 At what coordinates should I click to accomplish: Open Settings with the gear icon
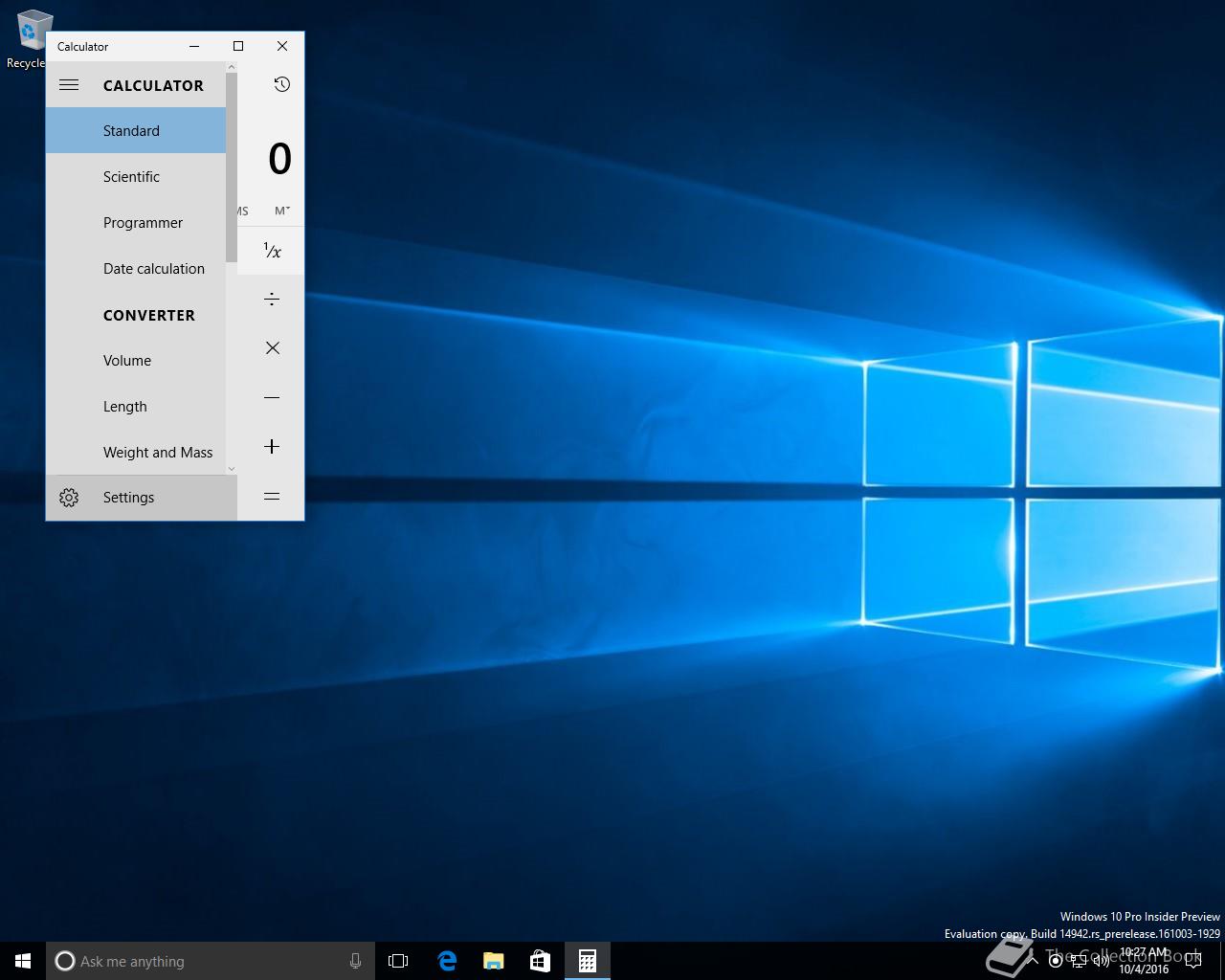[69, 498]
